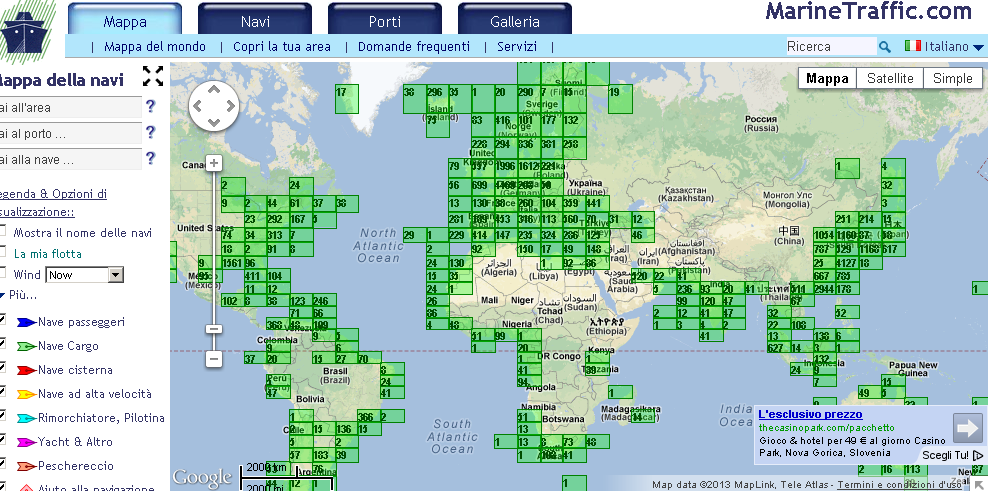Toggle 'La mia flotta' checkbox
Screen dimensions: 993x491
point(3,252)
